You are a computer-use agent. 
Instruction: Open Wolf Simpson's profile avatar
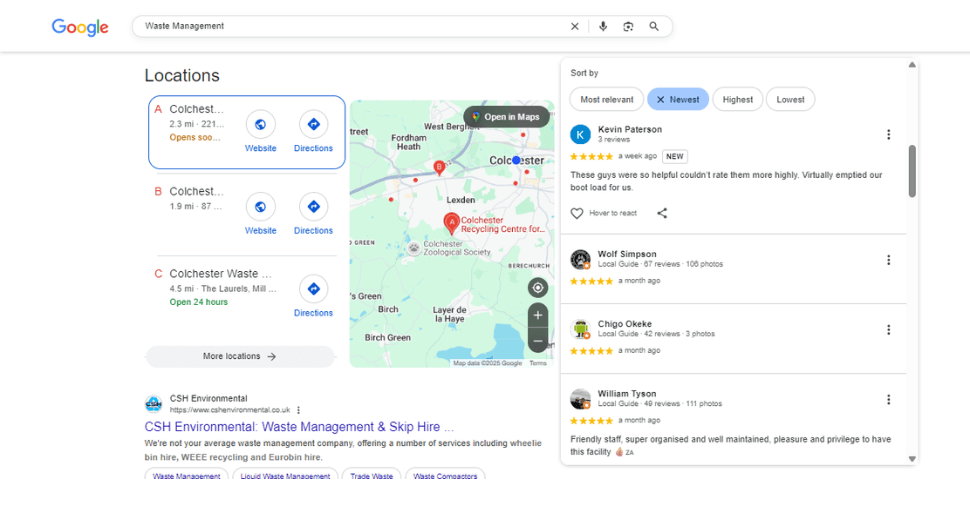580,260
